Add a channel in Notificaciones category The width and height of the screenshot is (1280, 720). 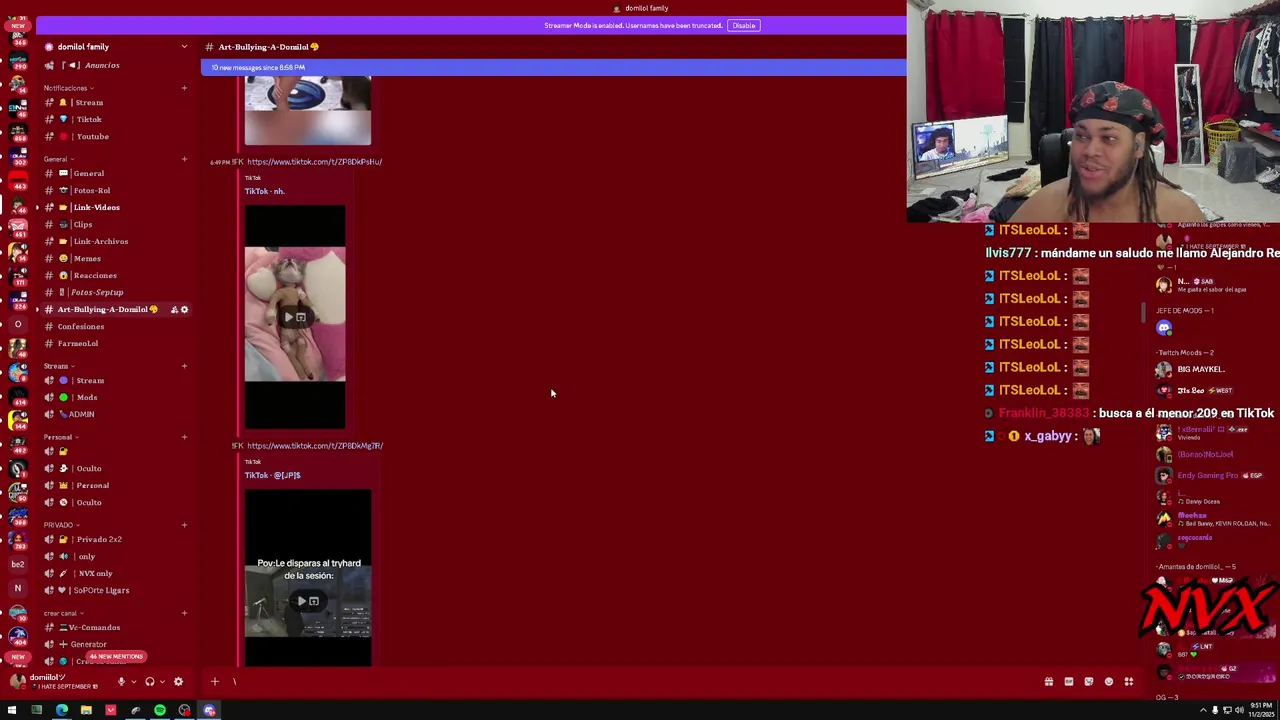click(184, 88)
